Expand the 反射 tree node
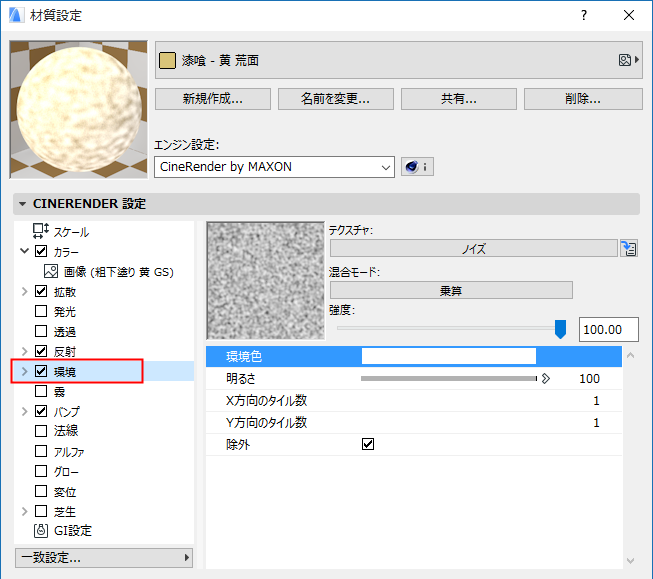Screen dimensions: 653x579 (25, 351)
